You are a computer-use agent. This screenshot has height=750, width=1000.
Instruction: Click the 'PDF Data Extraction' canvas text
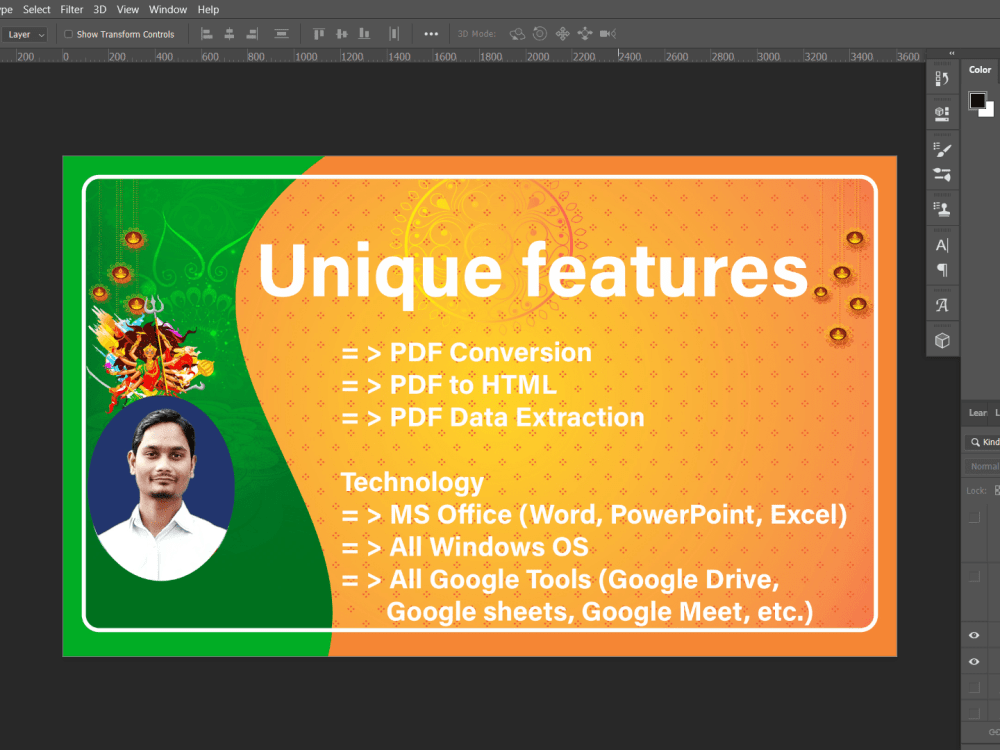tap(517, 417)
